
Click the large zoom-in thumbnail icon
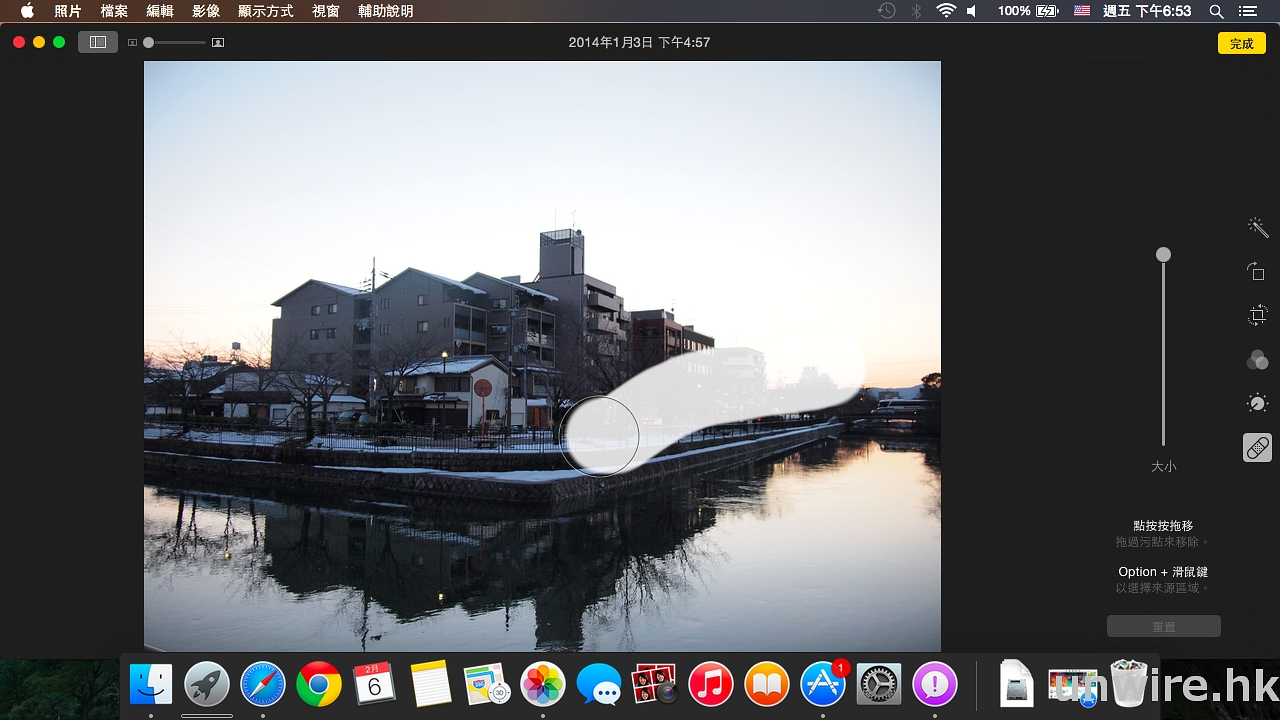pos(218,43)
